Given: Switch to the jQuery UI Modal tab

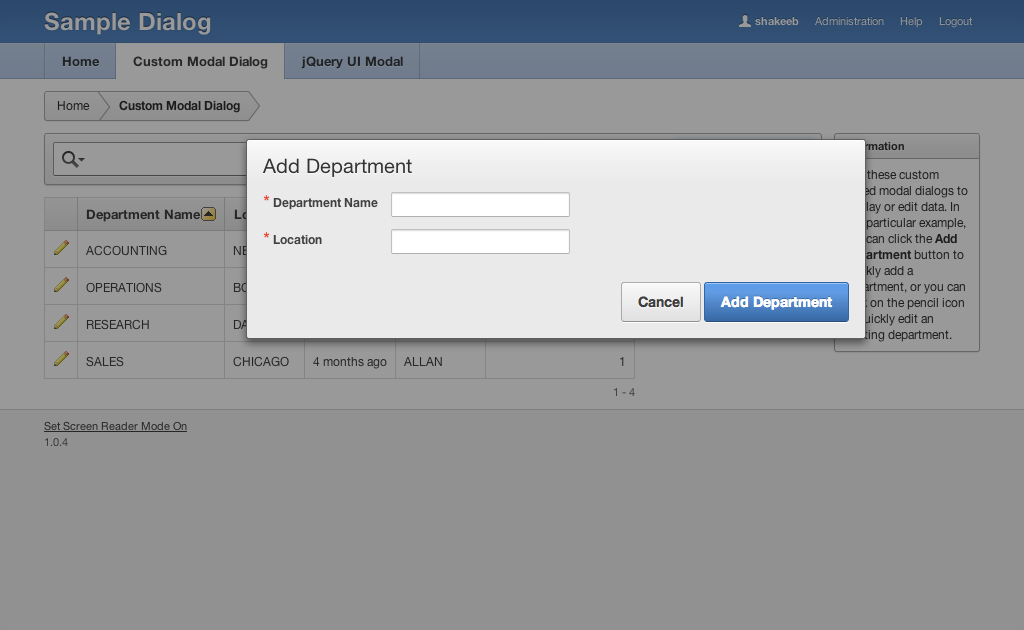Looking at the screenshot, I should tap(352, 61).
